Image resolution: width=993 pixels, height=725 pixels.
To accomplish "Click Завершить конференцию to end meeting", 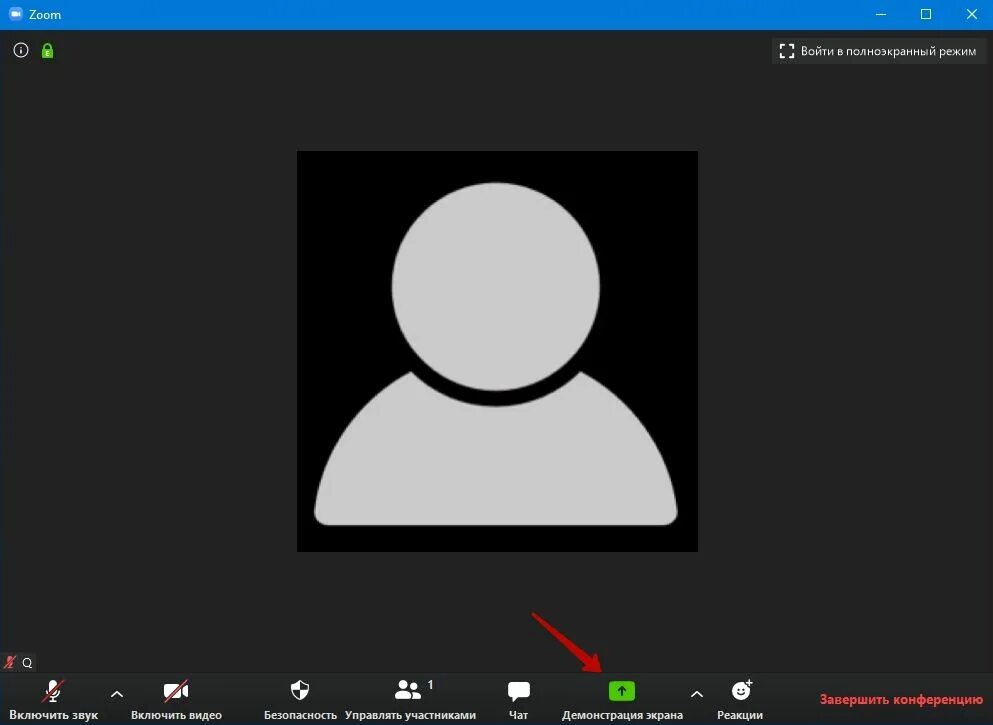I will click(901, 700).
